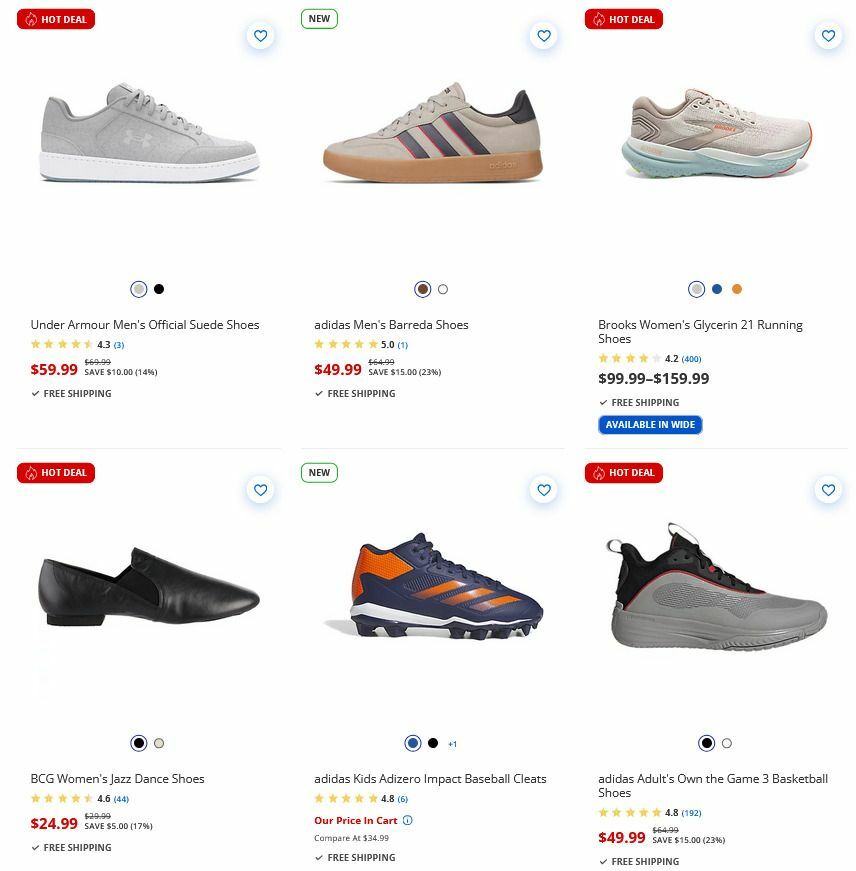Open adidas Barreda Shoes product image

432,140
